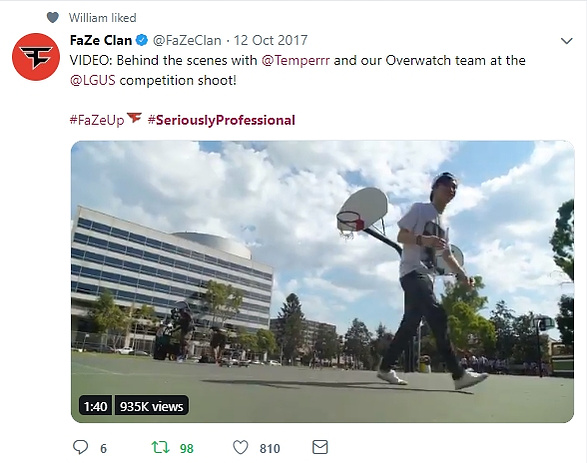Click the reply speech bubble icon
Screen dimensions: 587x463
point(80,447)
